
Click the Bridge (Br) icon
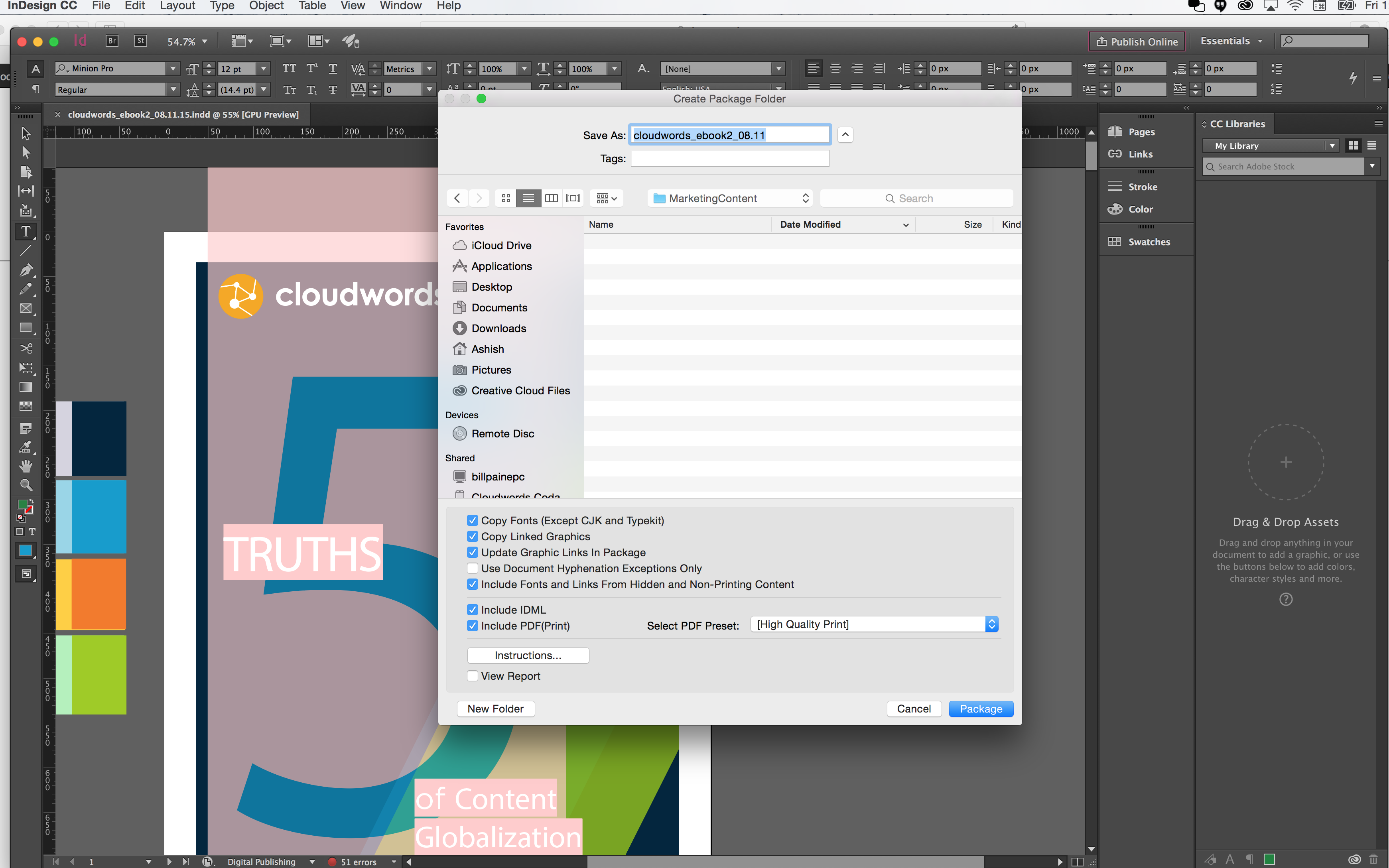[x=112, y=41]
